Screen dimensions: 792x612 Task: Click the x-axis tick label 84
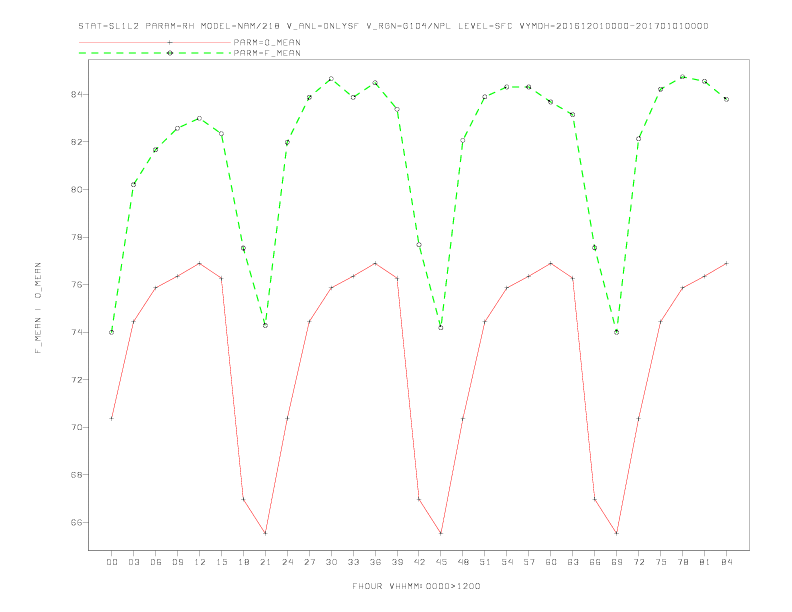point(726,562)
